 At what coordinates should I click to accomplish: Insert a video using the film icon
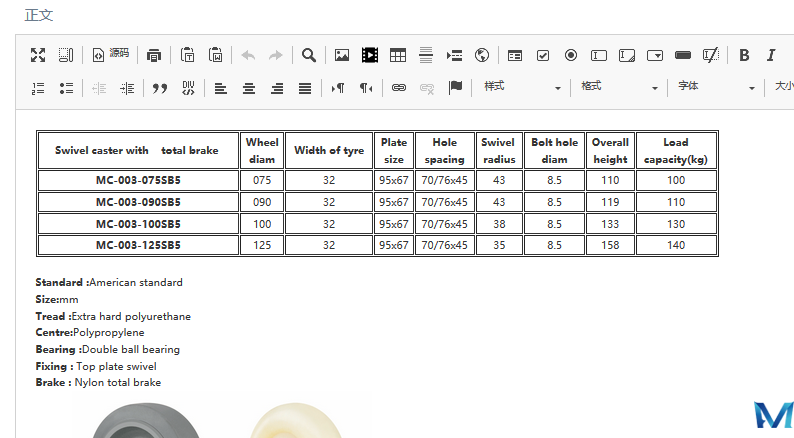[370, 55]
